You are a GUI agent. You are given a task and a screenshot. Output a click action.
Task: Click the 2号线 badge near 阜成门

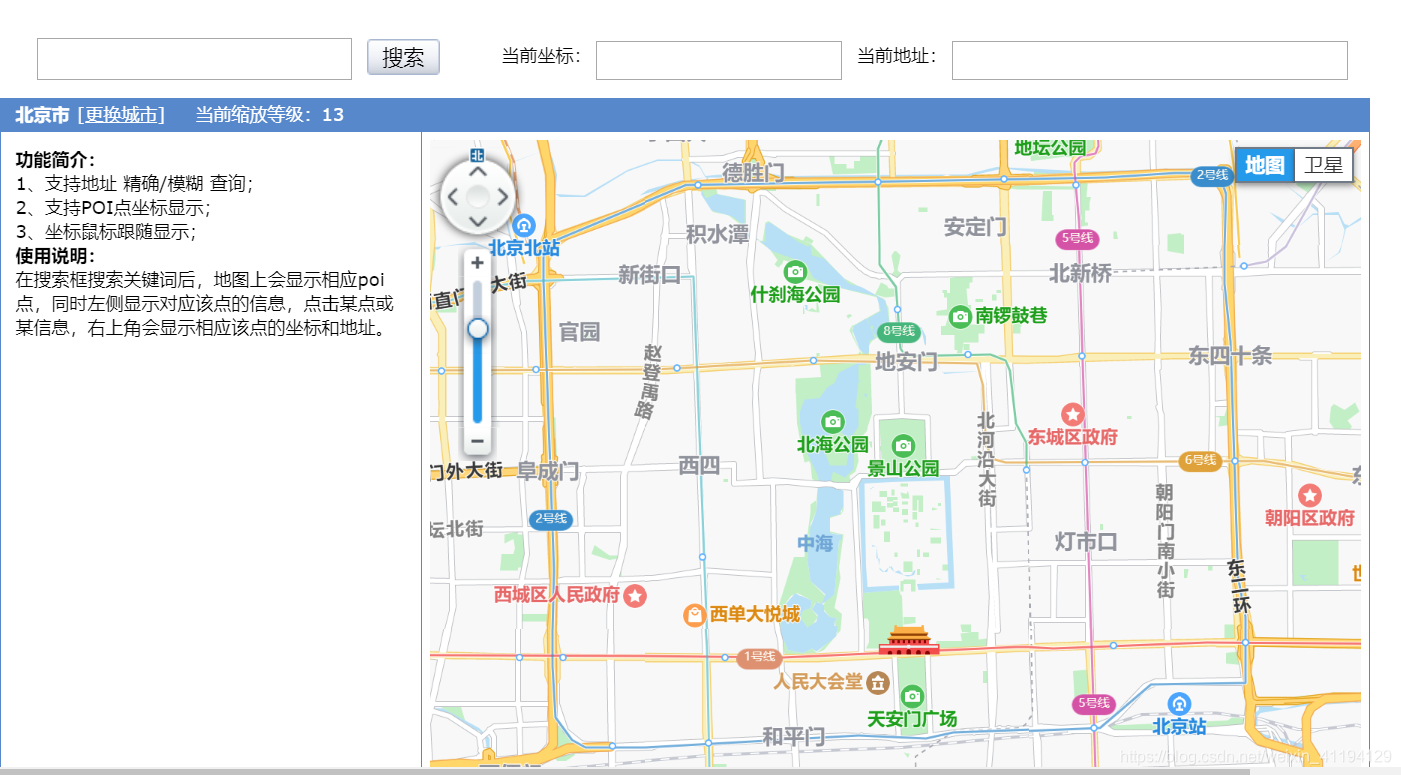[551, 518]
